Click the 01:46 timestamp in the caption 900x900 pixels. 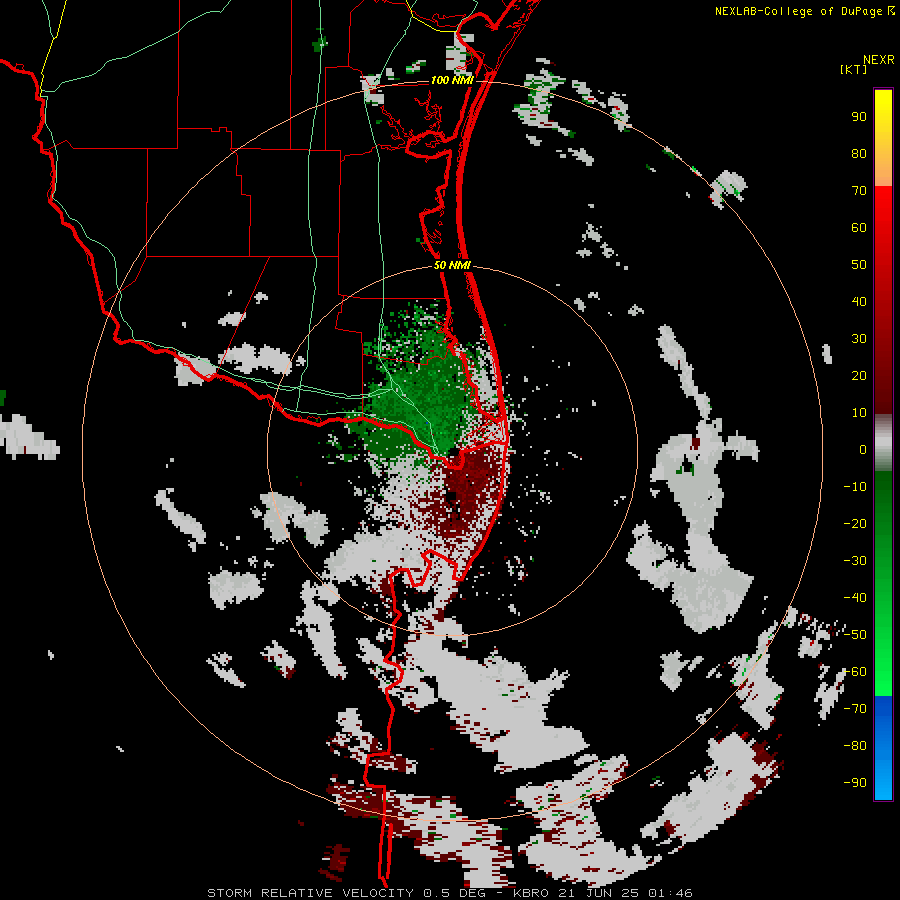pos(670,893)
